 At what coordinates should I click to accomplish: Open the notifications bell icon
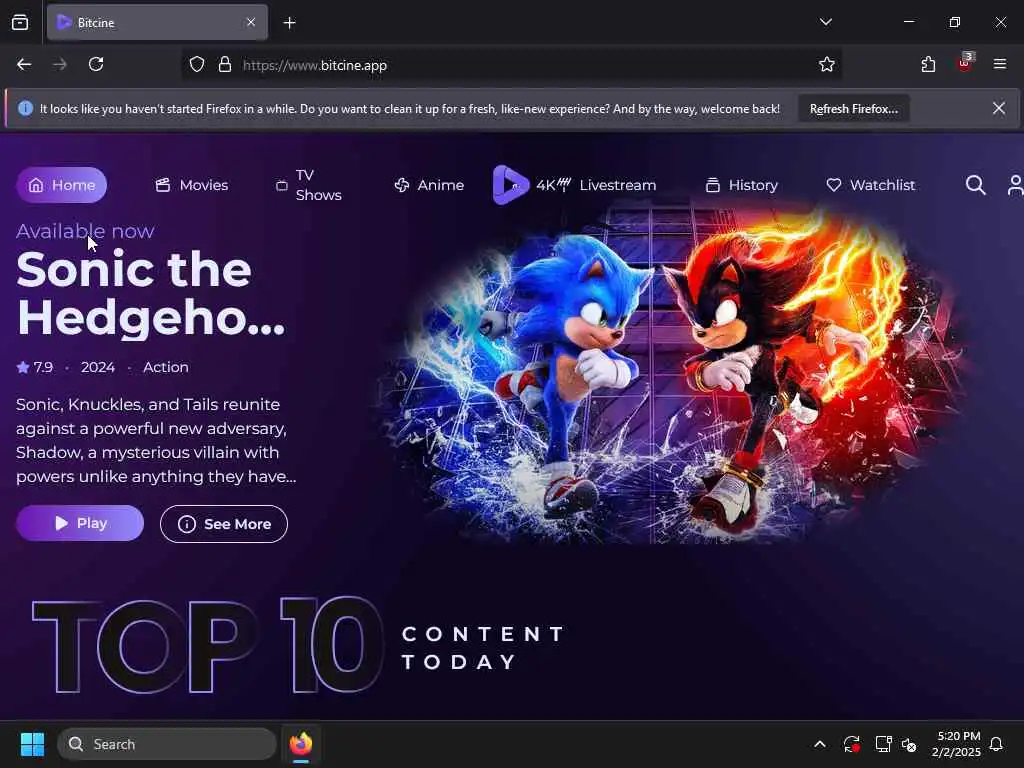coord(996,744)
